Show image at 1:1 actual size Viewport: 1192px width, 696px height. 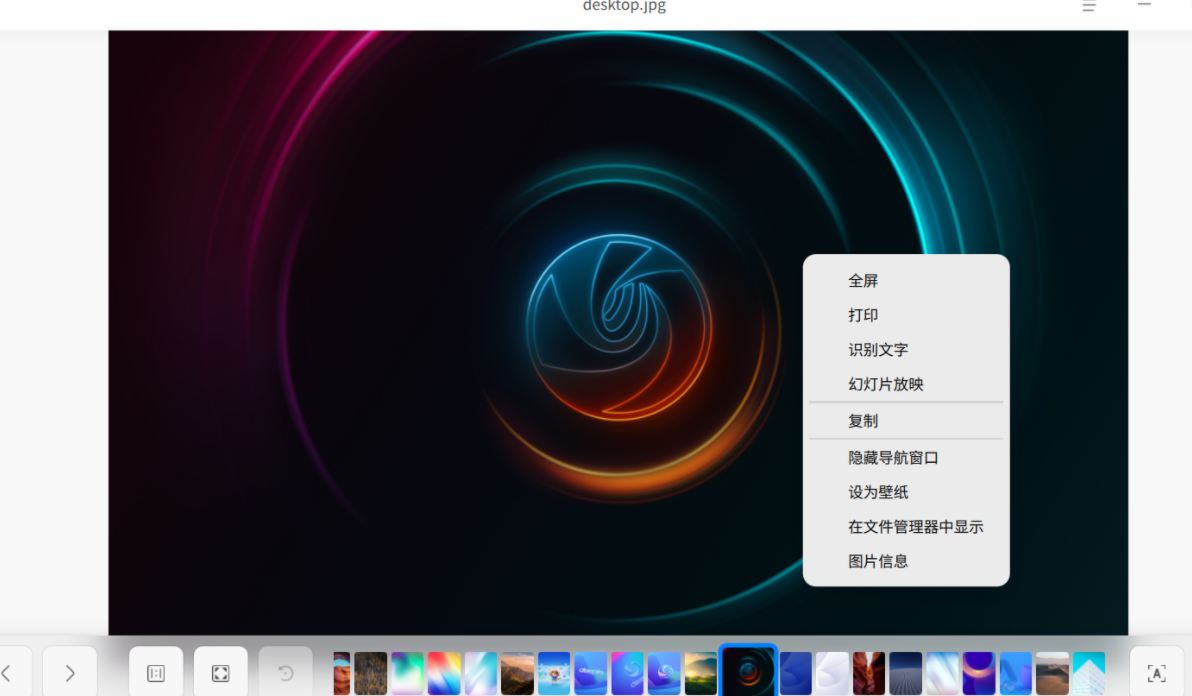156,672
